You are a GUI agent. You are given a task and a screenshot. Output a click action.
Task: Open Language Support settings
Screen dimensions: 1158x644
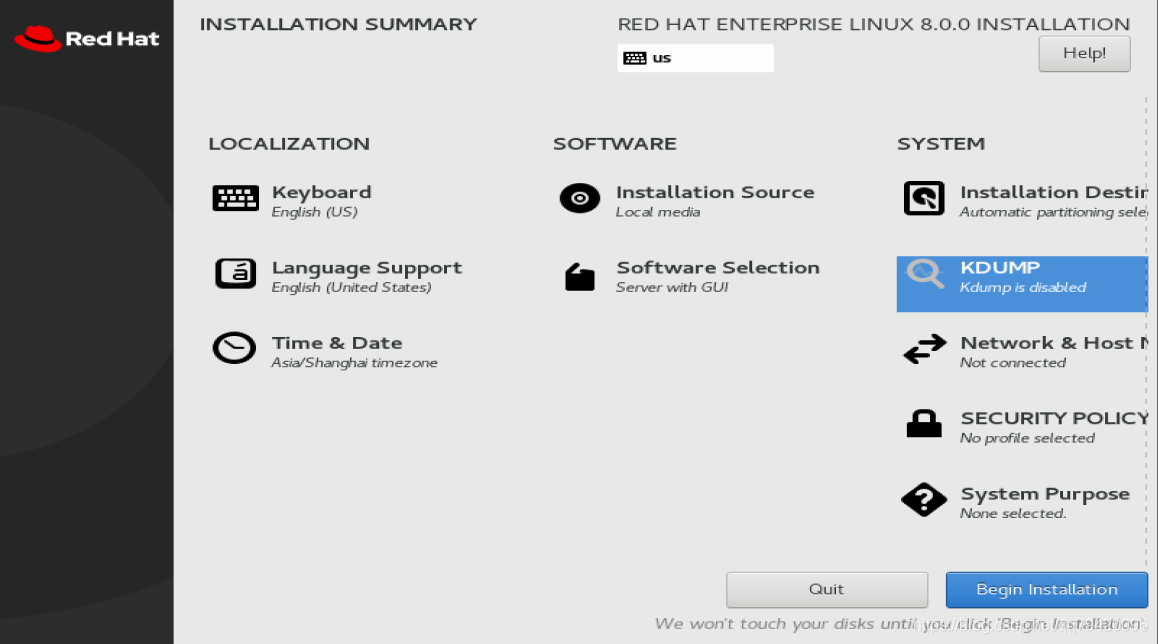pos(366,268)
